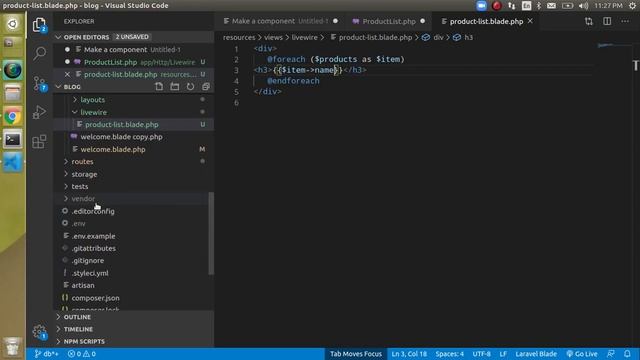Close the product-list.blade.php editor tab

(530, 21)
